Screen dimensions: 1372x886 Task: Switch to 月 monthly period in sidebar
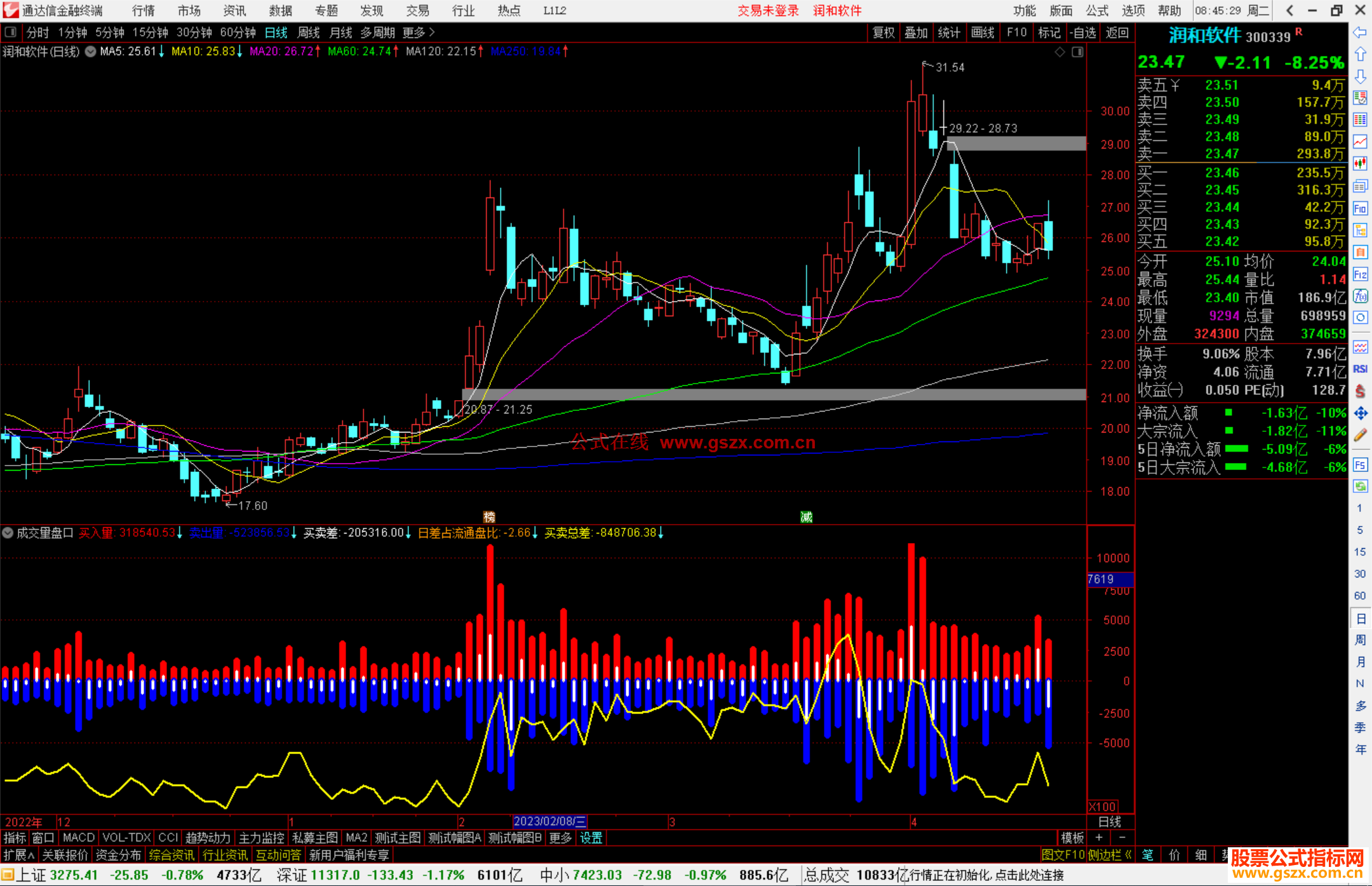(x=1360, y=662)
